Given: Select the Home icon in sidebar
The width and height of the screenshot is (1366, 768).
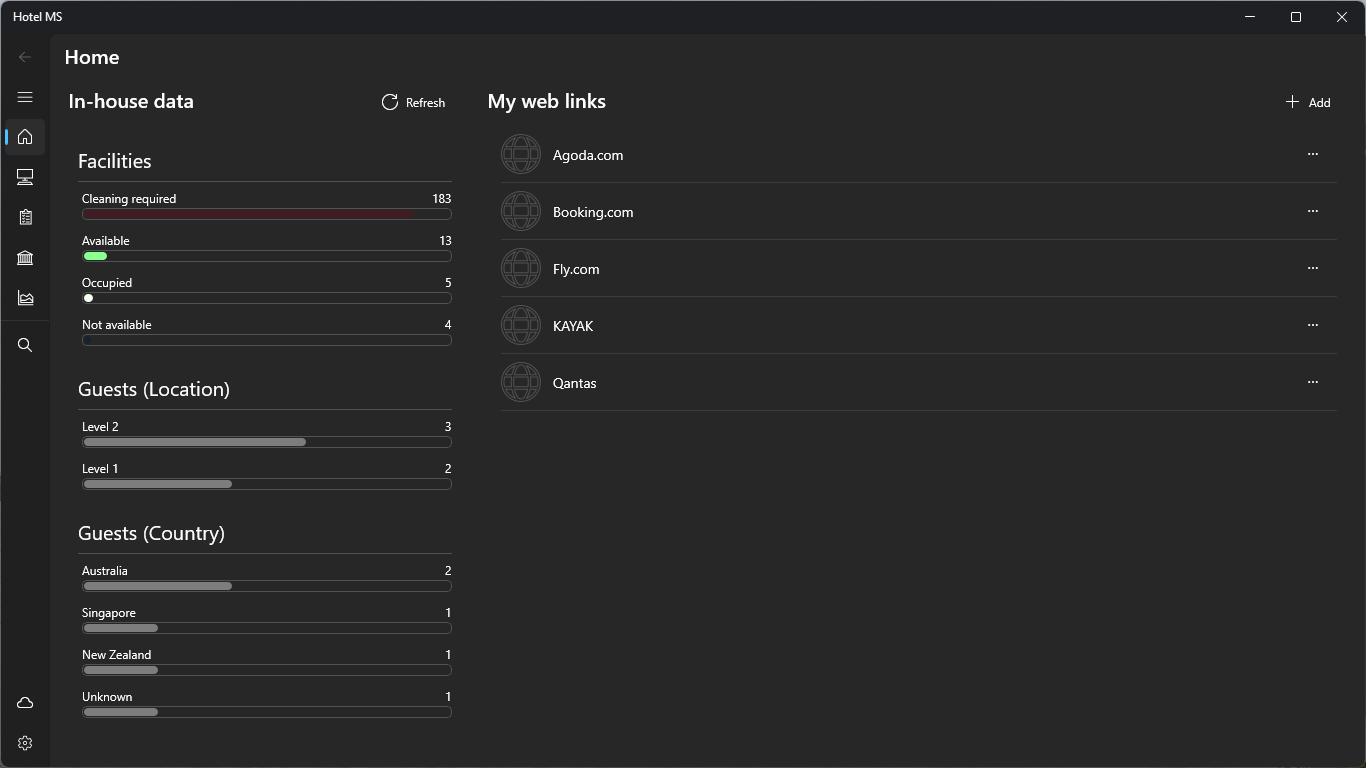Looking at the screenshot, I should (x=25, y=137).
